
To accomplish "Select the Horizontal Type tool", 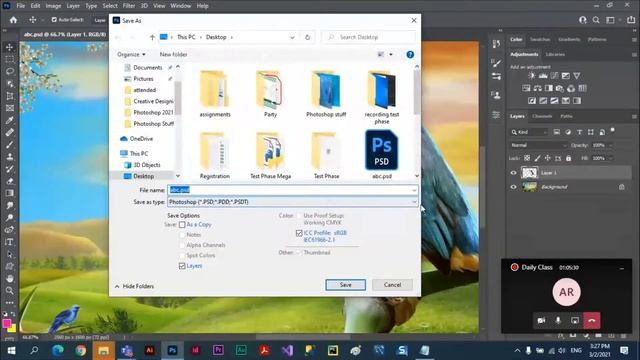I will pos(9,242).
